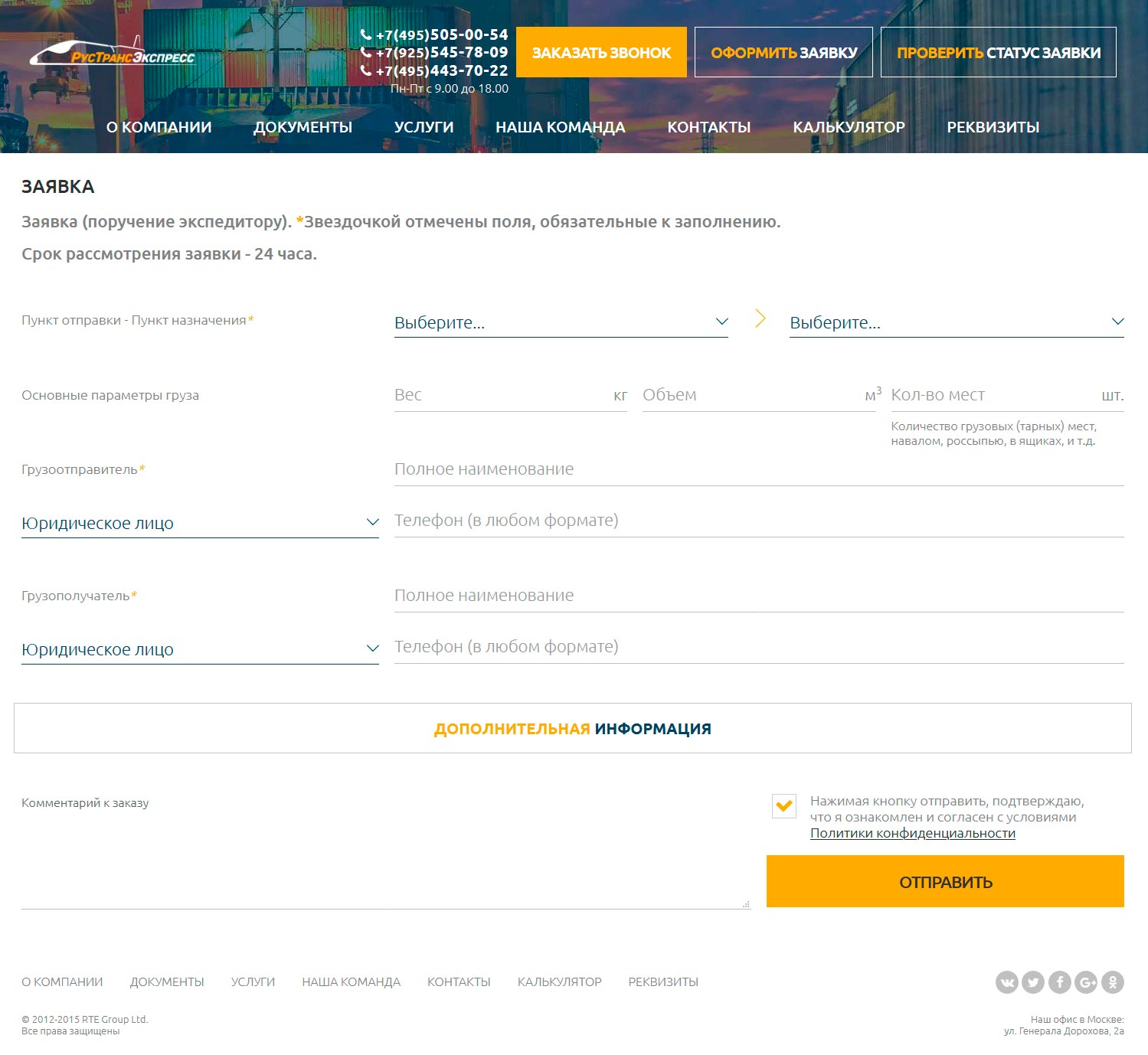Follow the footer "Калькулятор" link
This screenshot has height=1055, width=1148.
pos(560,982)
